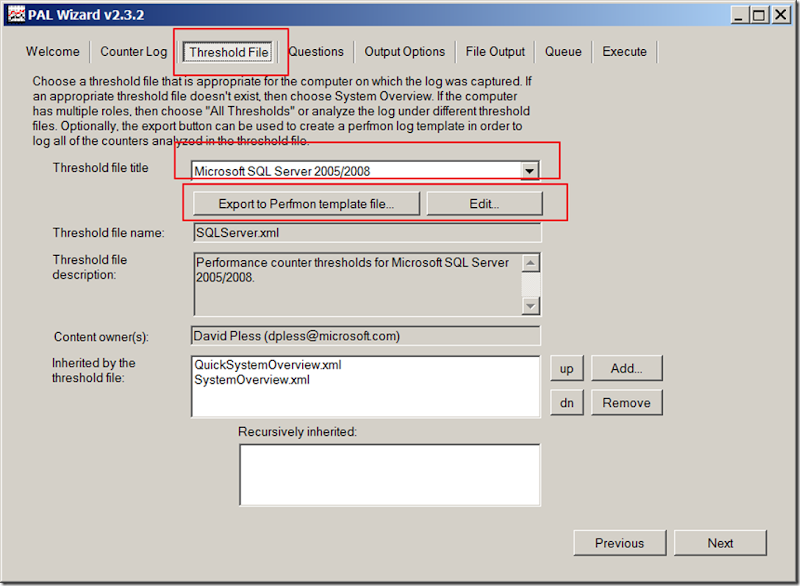This screenshot has width=800, height=586.
Task: Click the Add... button
Action: coord(627,368)
